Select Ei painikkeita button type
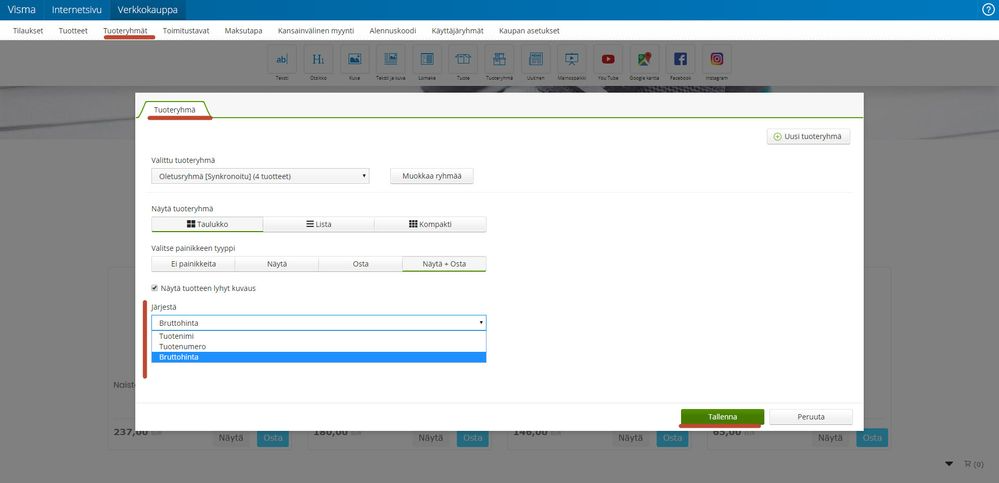Image resolution: width=999 pixels, height=483 pixels. point(193,264)
